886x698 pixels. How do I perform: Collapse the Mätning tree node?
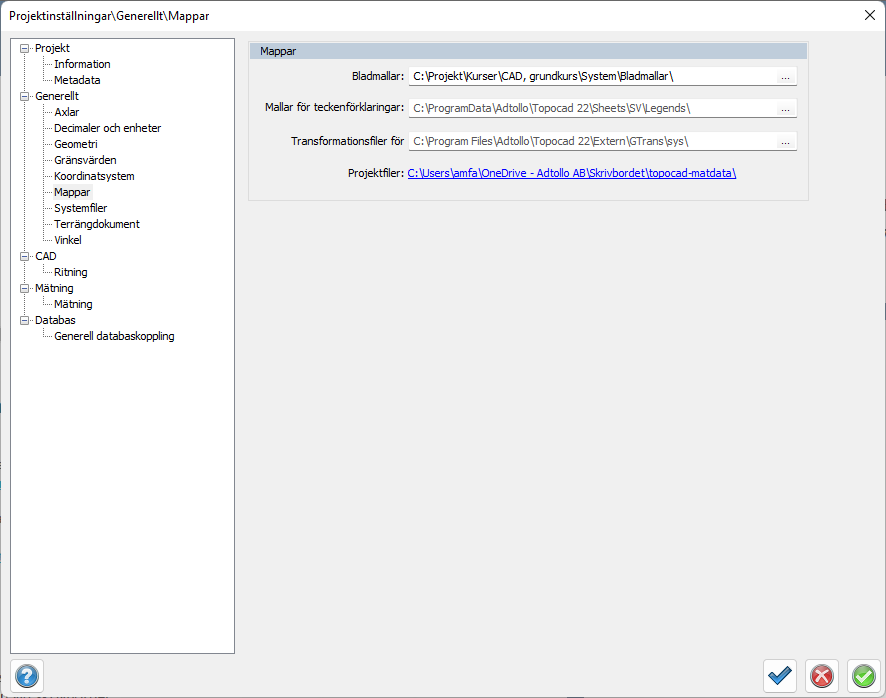[x=25, y=288]
